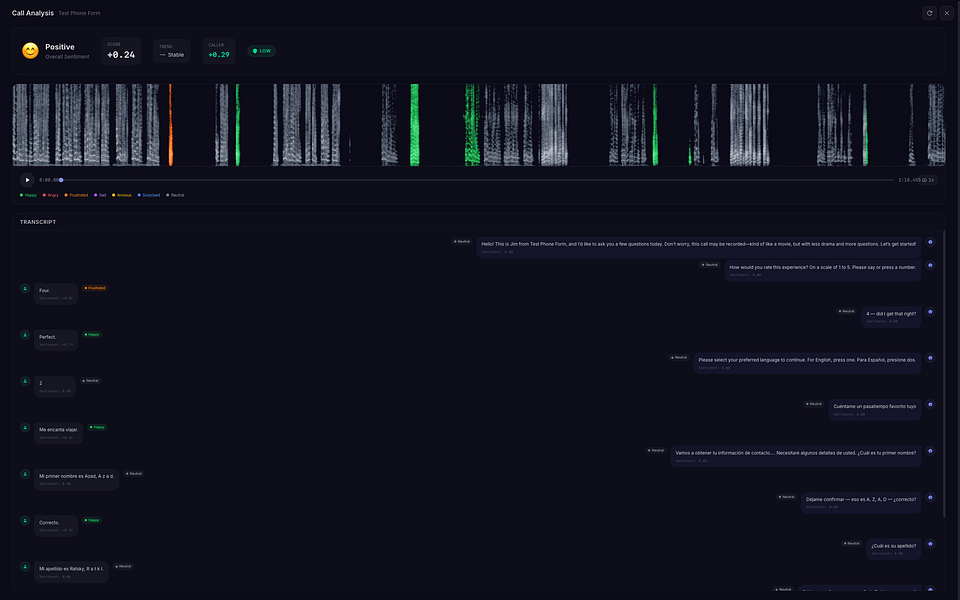Click the Happy legend item
The image size is (960, 600).
point(28,195)
